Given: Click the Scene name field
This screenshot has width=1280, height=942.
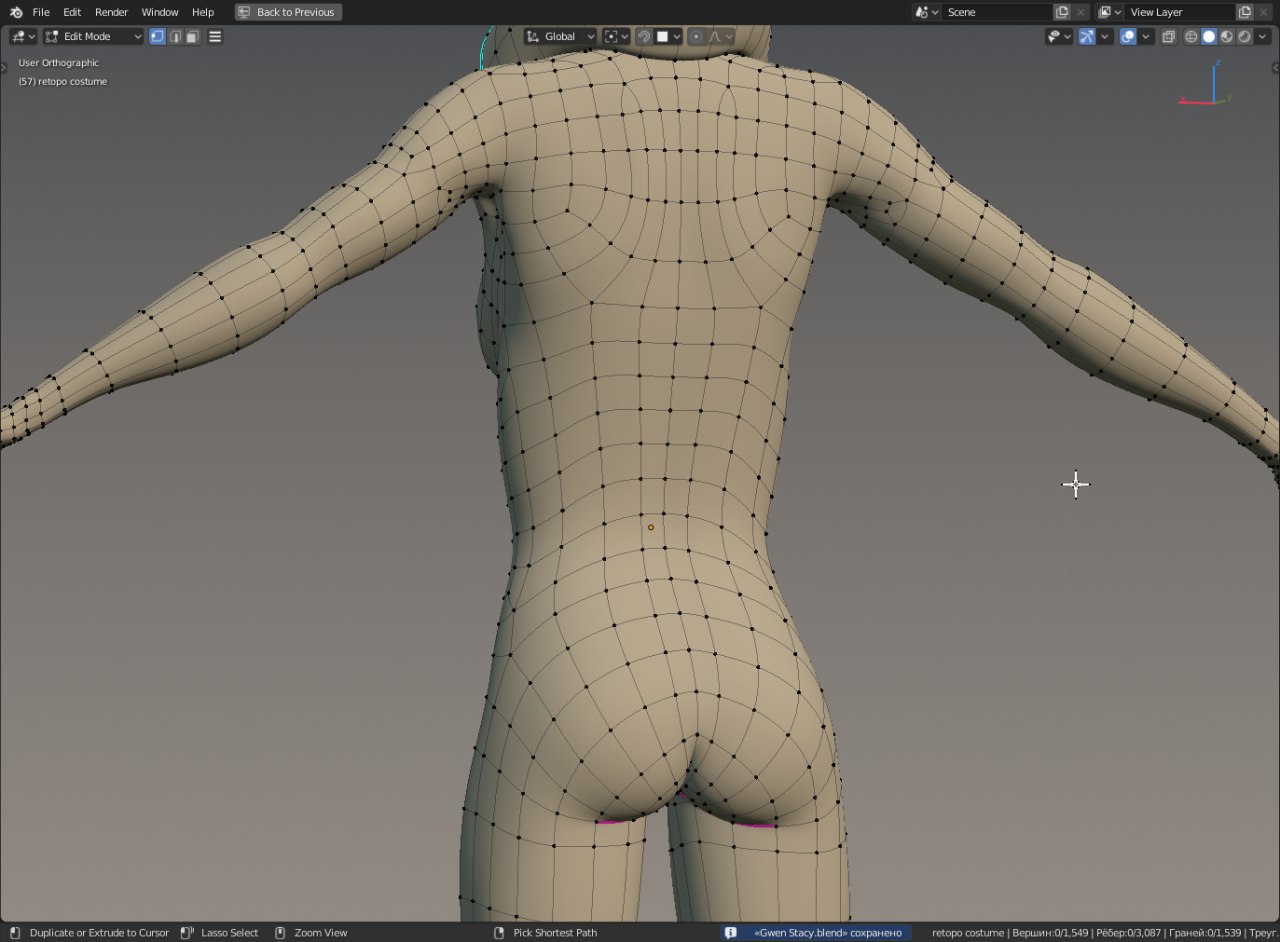Looking at the screenshot, I should [997, 12].
